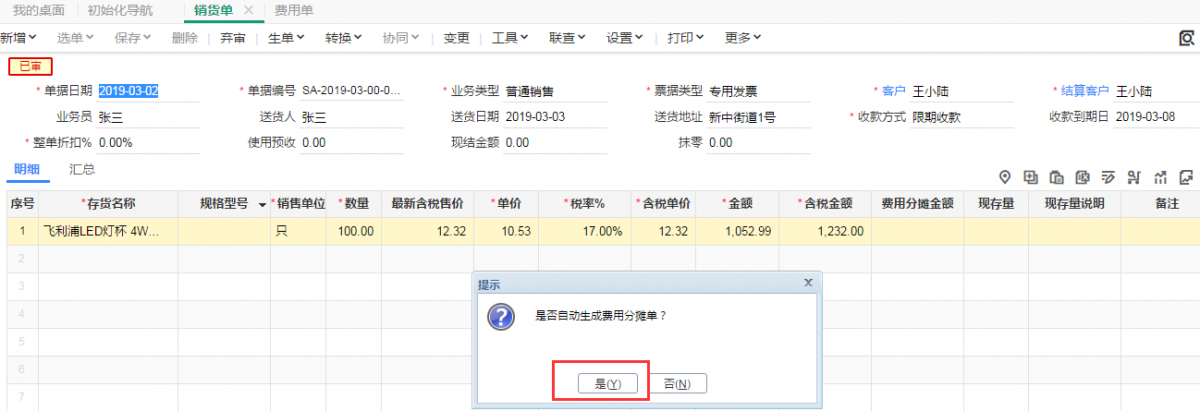Image resolution: width=1200 pixels, height=411 pixels.
Task: Click the location pin icon above the table
Action: click(1005, 178)
